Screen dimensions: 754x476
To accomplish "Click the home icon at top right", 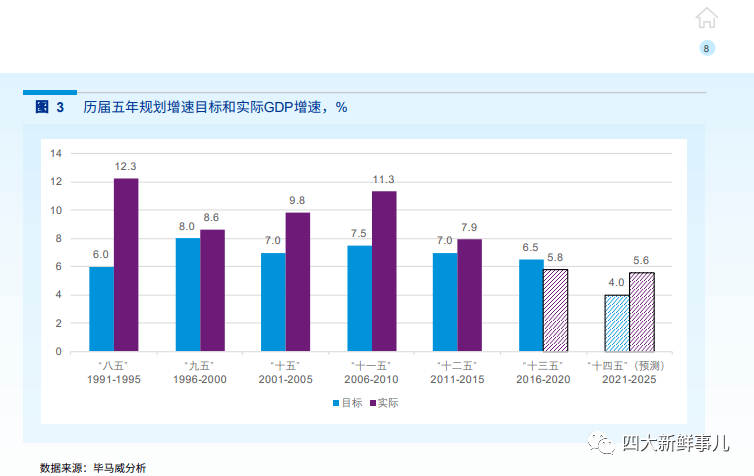I will [x=707, y=18].
